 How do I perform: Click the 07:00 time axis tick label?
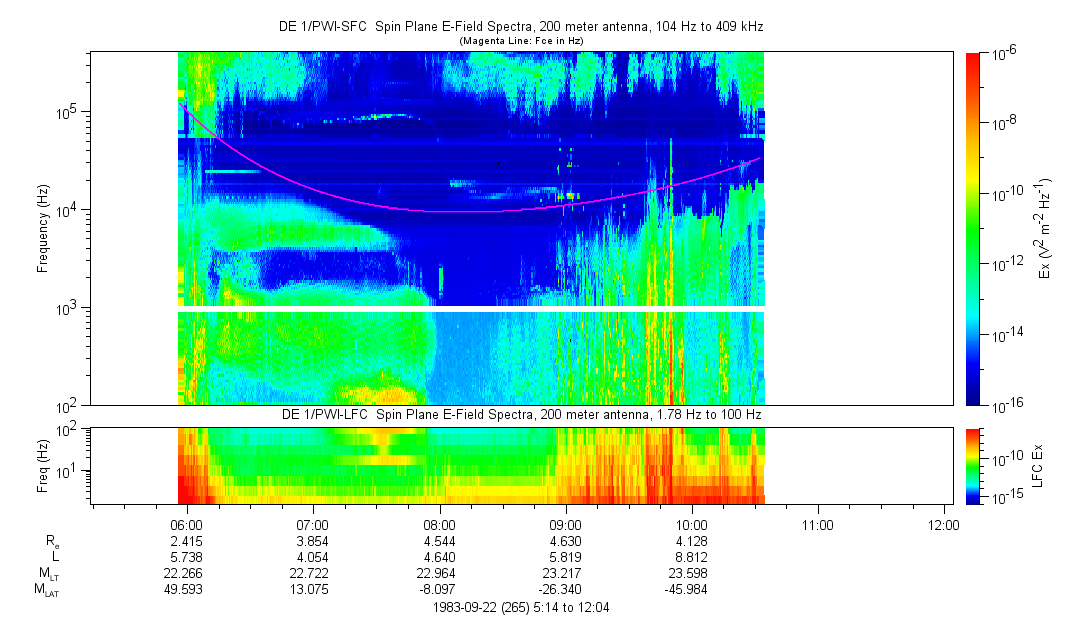(313, 524)
